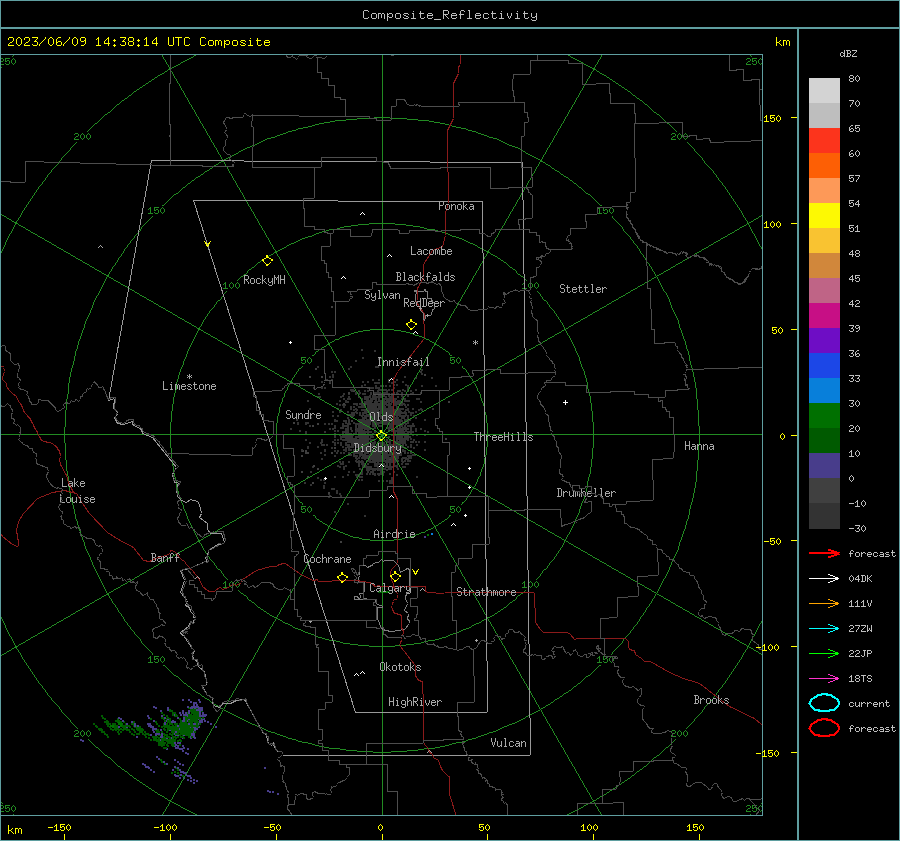900x841 pixels.
Task: Select the HighRiver label
Action: [x=415, y=702]
